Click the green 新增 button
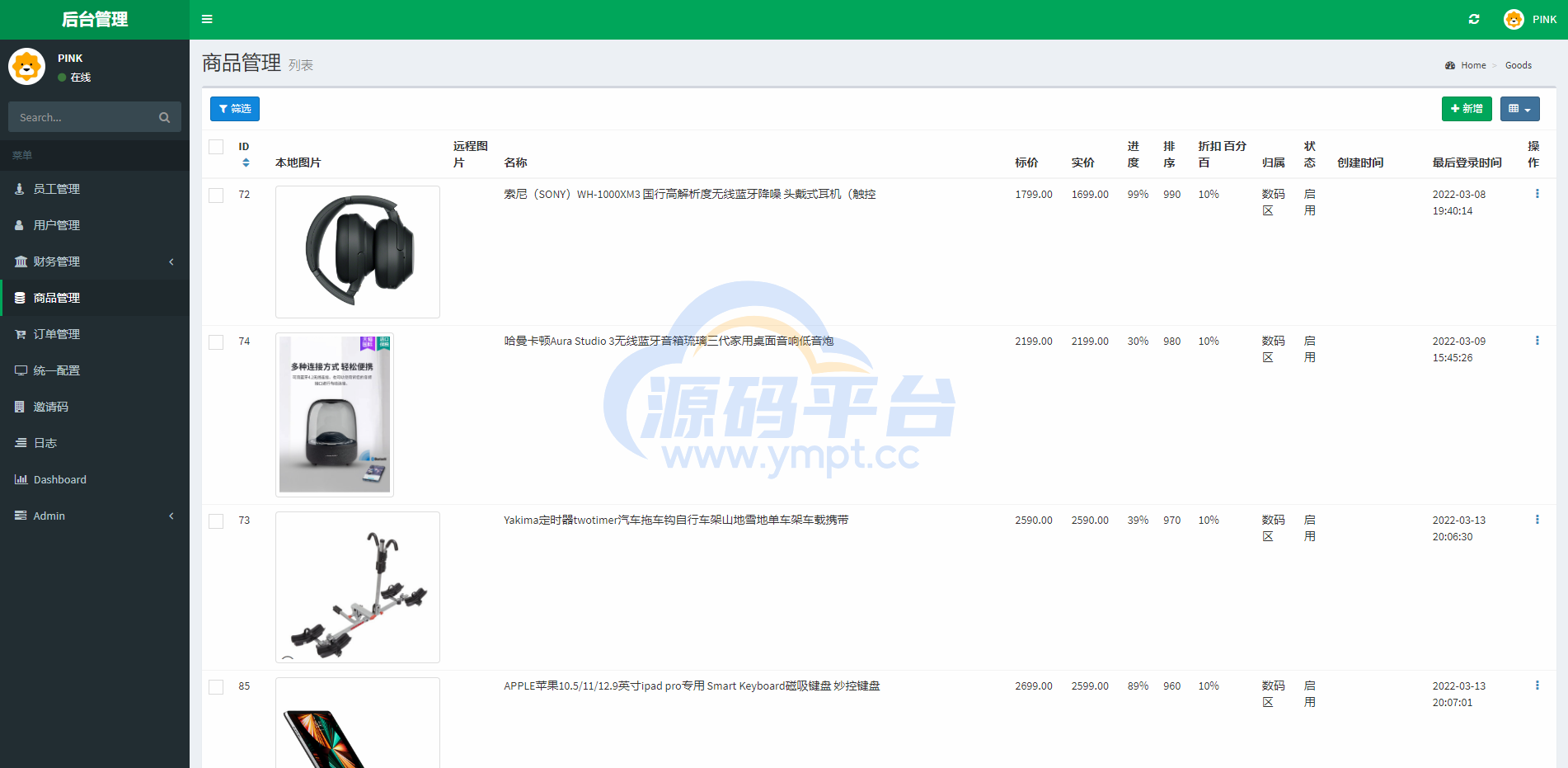1568x768 pixels. pyautogui.click(x=1467, y=109)
